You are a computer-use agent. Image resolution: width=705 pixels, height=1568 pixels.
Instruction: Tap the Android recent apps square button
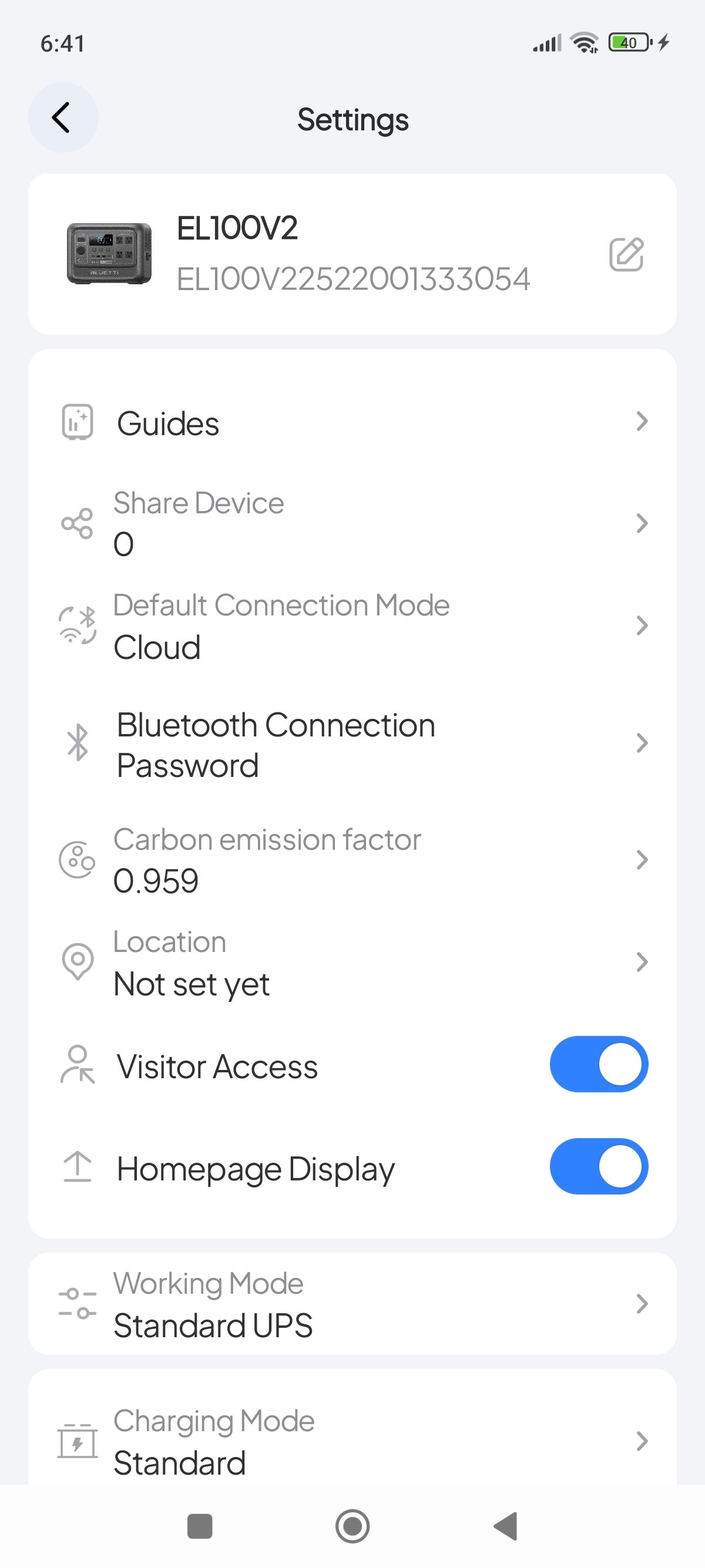pyautogui.click(x=200, y=1526)
